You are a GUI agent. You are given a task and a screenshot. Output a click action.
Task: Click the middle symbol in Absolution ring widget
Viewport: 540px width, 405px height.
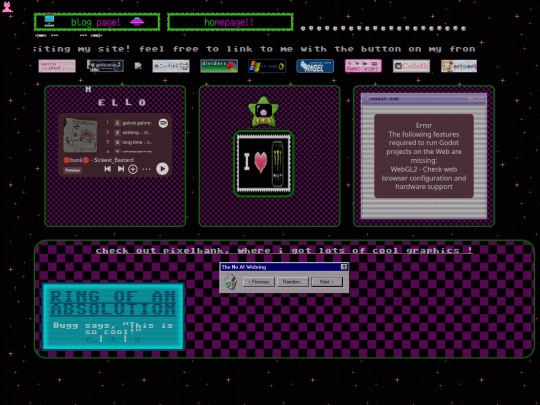coord(113,339)
